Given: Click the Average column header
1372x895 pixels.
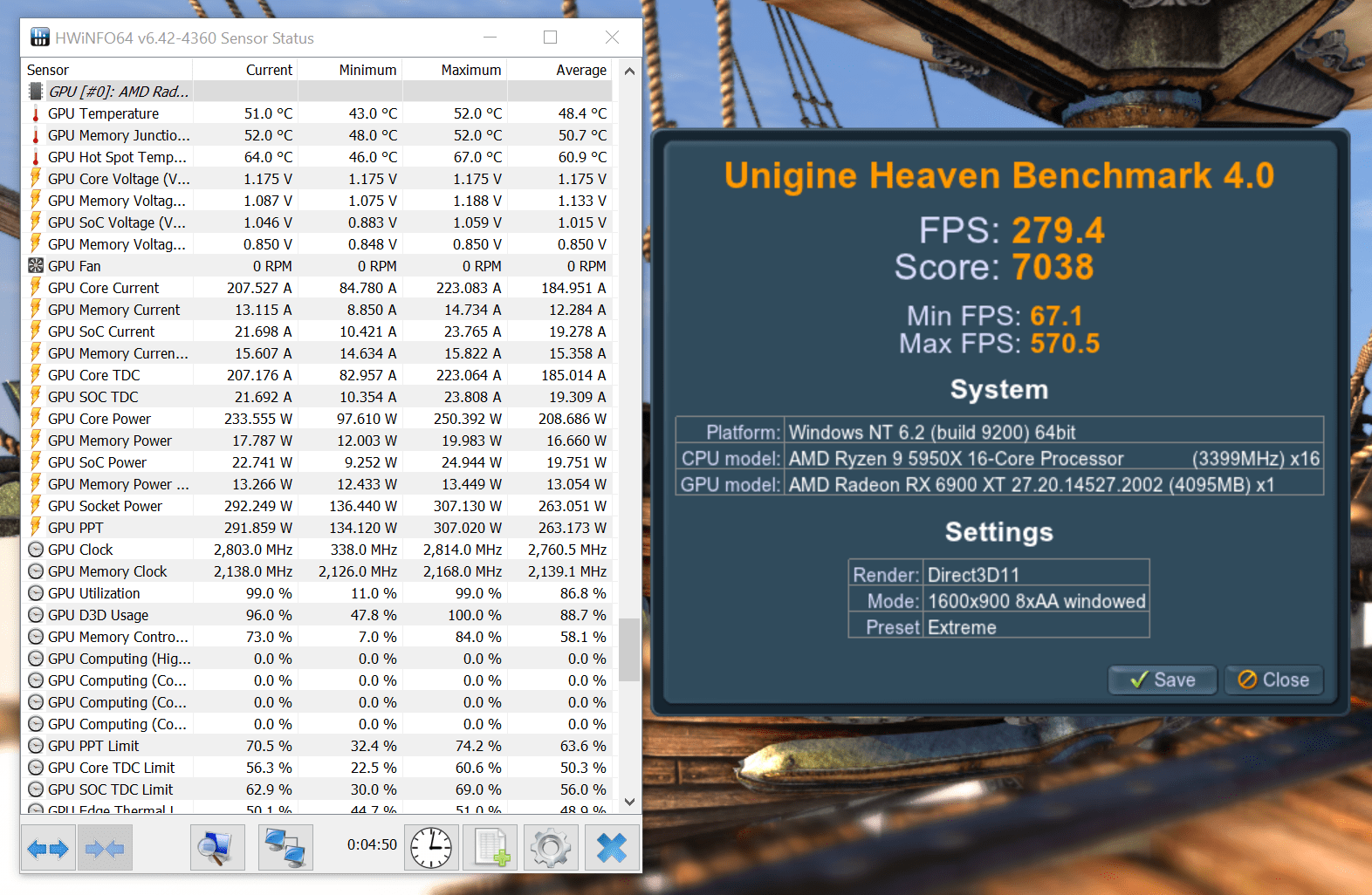Looking at the screenshot, I should 559,70.
